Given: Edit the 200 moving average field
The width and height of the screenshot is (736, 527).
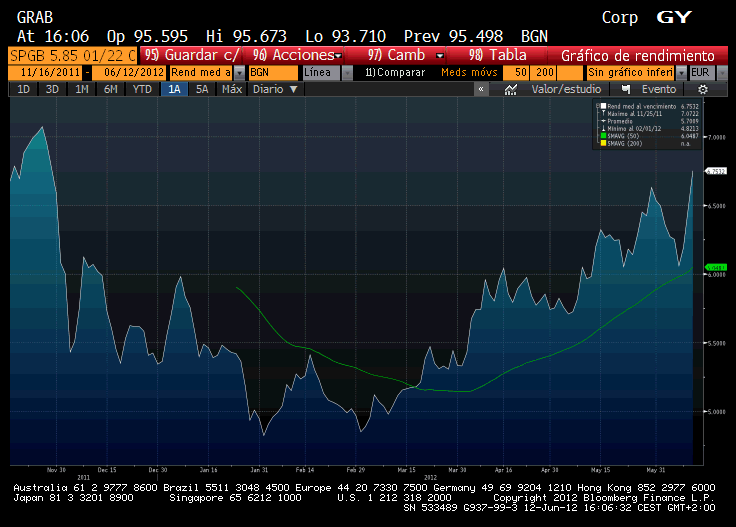Looking at the screenshot, I should (x=543, y=72).
